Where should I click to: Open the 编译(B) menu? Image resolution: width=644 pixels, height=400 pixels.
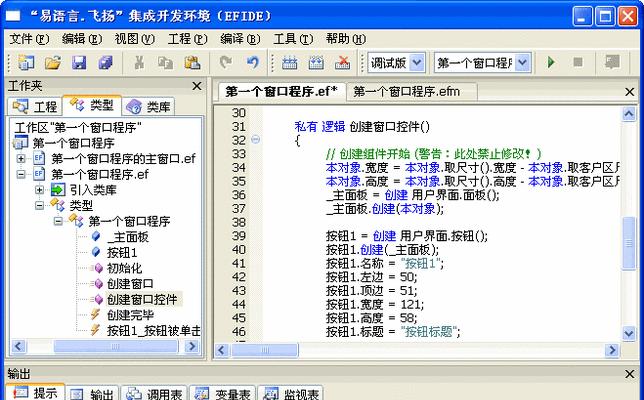pos(240,39)
